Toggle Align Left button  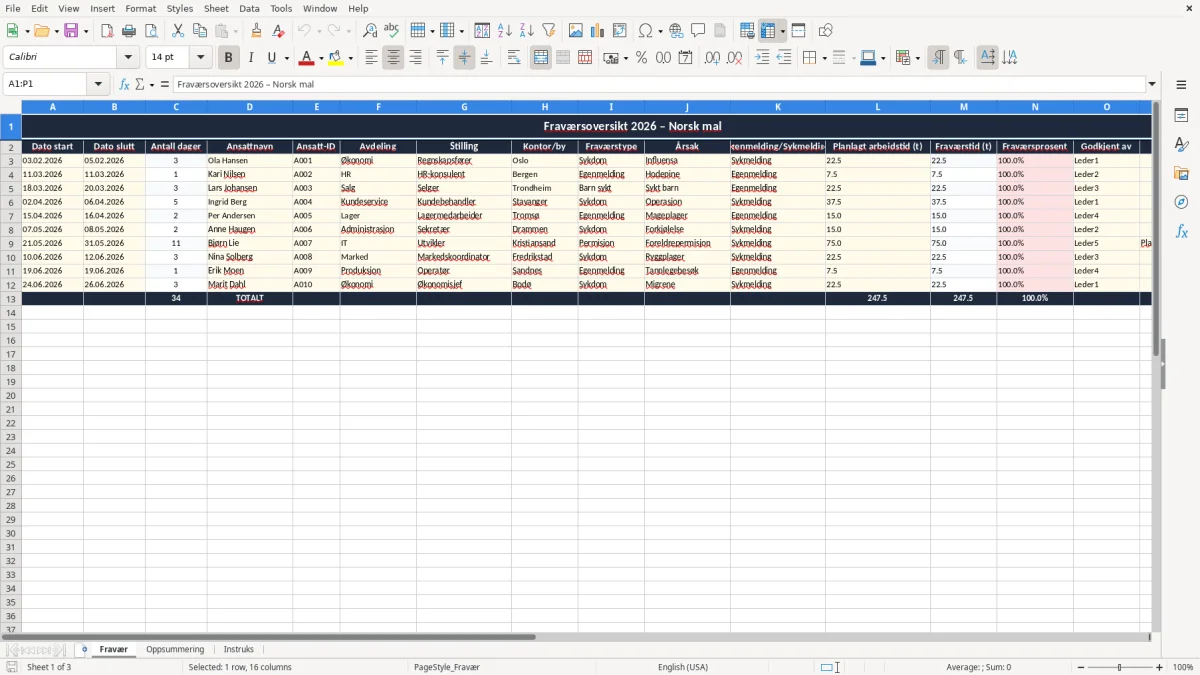(x=371, y=58)
